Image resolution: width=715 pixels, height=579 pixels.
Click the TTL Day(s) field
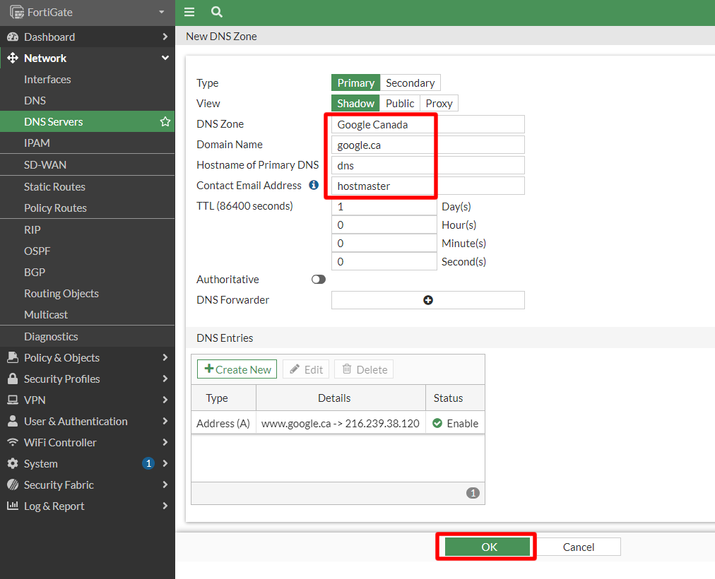tap(384, 207)
